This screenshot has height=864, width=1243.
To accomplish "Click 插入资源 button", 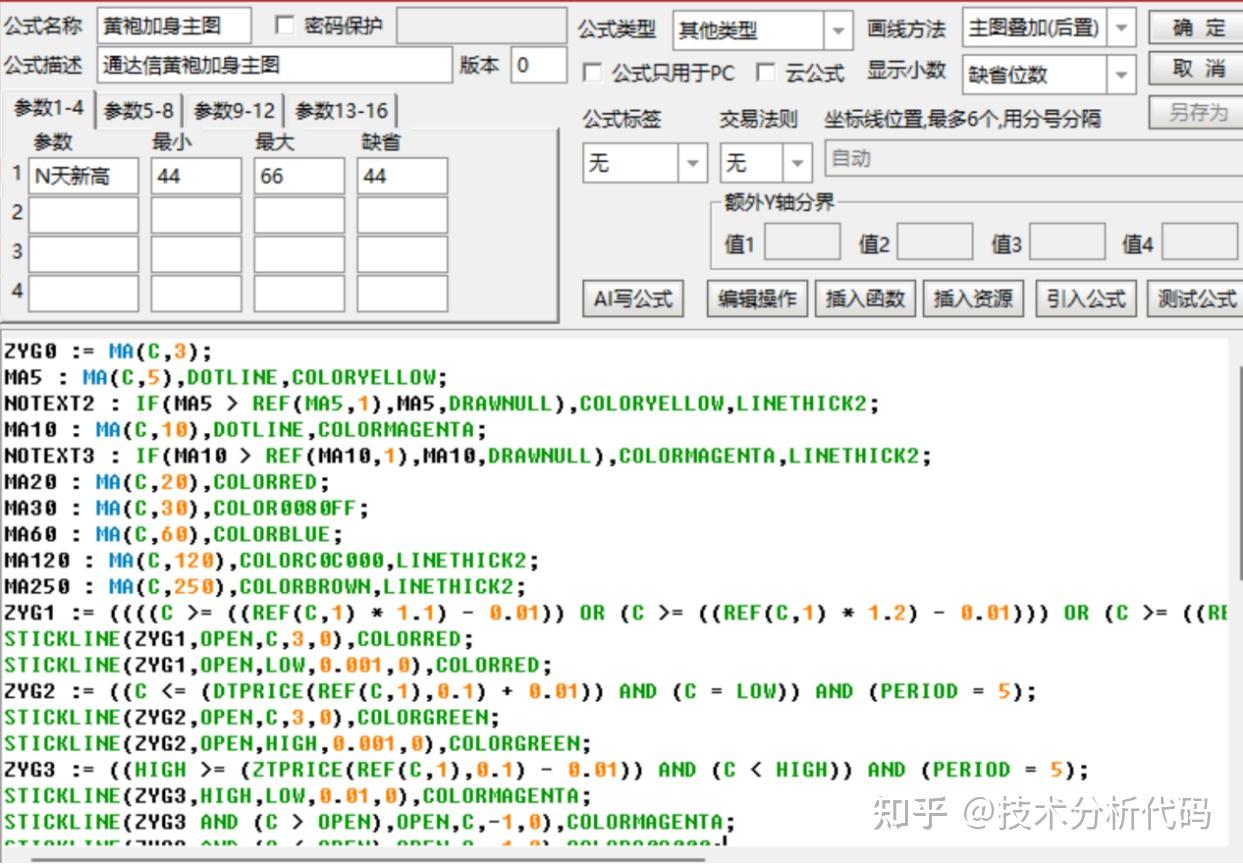I will (973, 298).
